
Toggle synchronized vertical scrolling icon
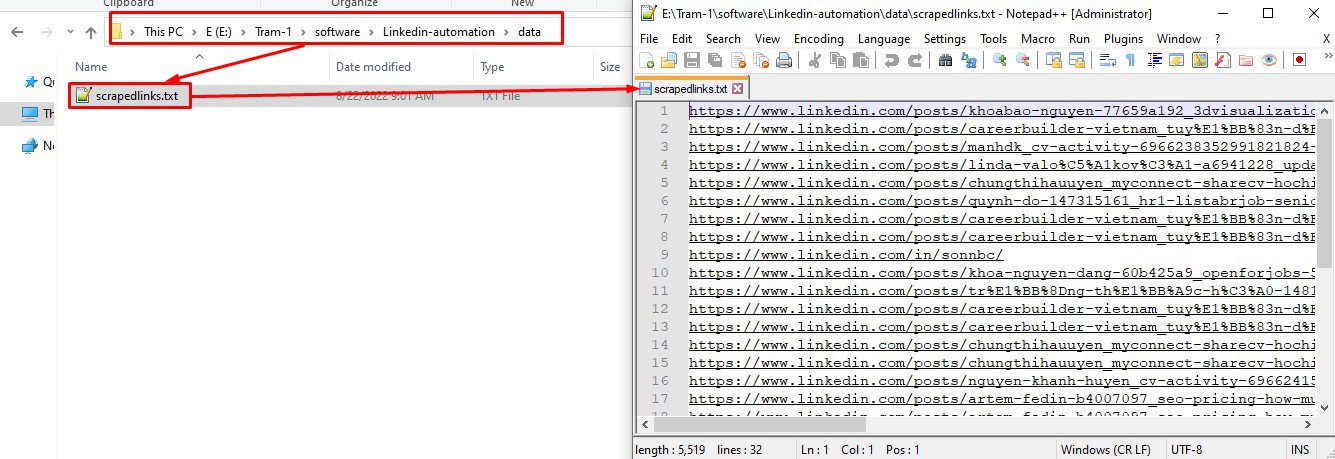click(x=1054, y=60)
